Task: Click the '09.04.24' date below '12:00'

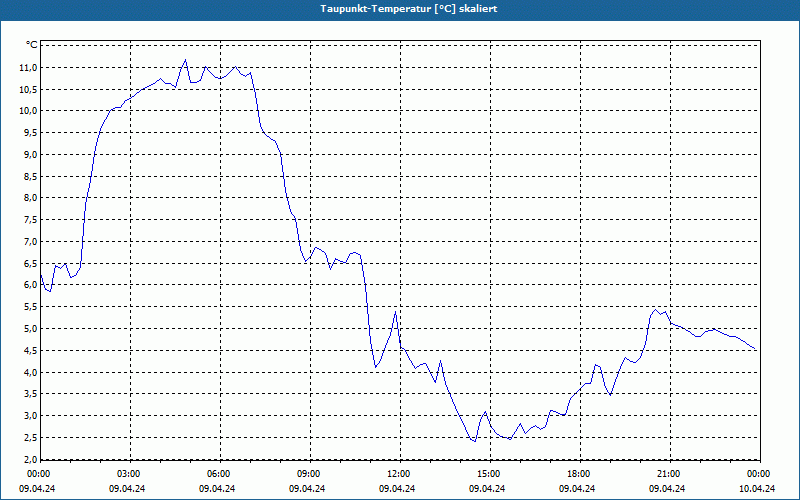Action: click(397, 488)
